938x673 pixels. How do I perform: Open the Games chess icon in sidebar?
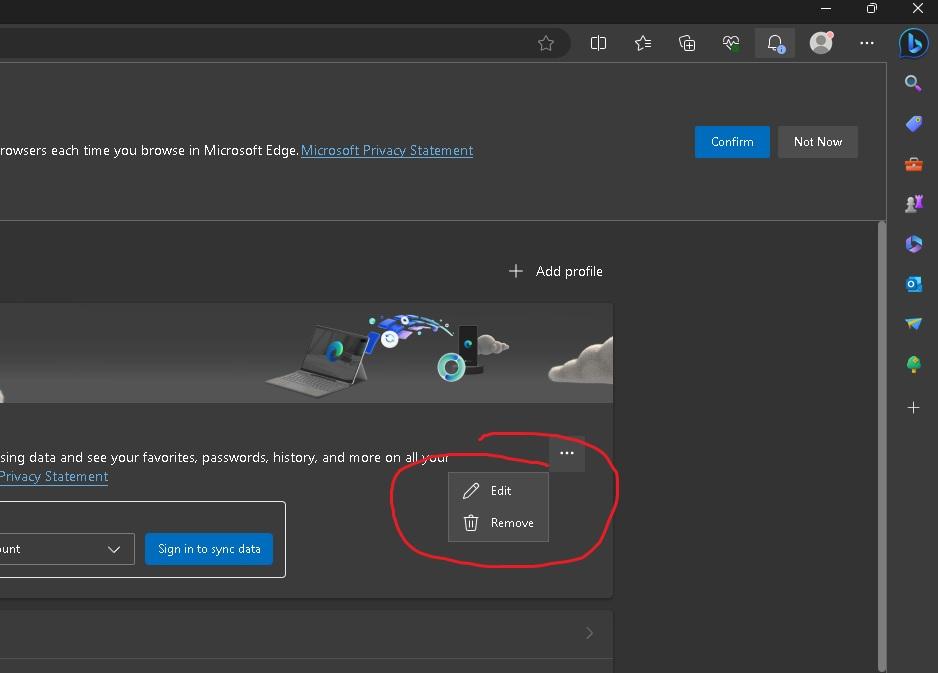coord(913,203)
